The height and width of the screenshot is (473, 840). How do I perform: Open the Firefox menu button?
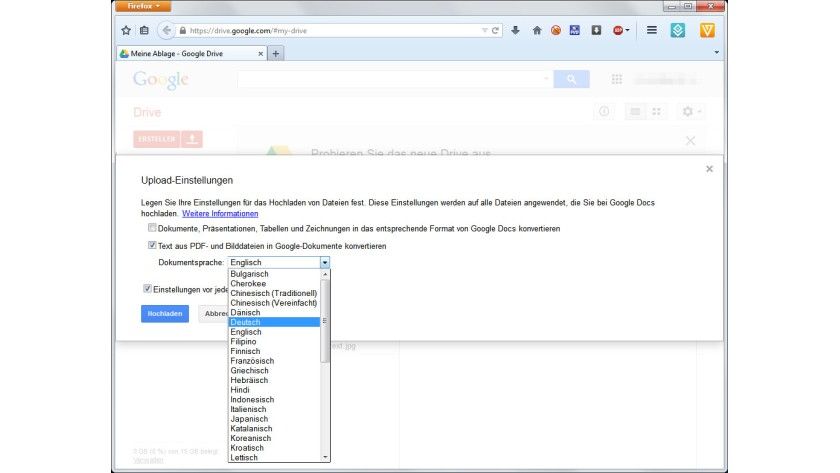[143, 6]
